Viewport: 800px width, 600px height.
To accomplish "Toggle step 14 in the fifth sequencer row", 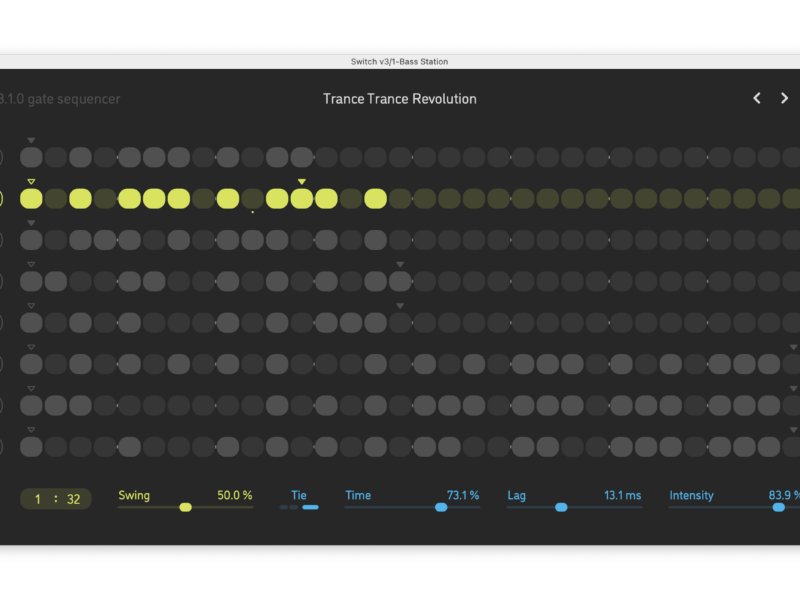I will (351, 322).
